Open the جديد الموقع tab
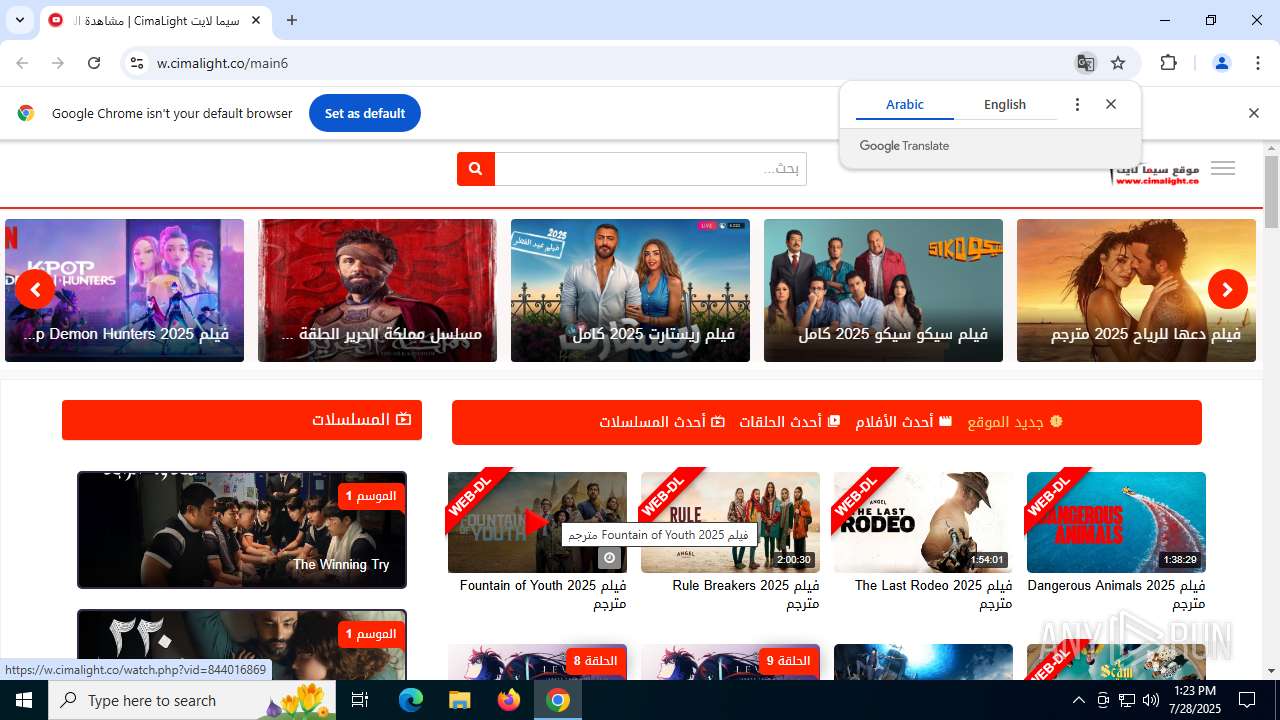1280x720 pixels. pos(1015,422)
